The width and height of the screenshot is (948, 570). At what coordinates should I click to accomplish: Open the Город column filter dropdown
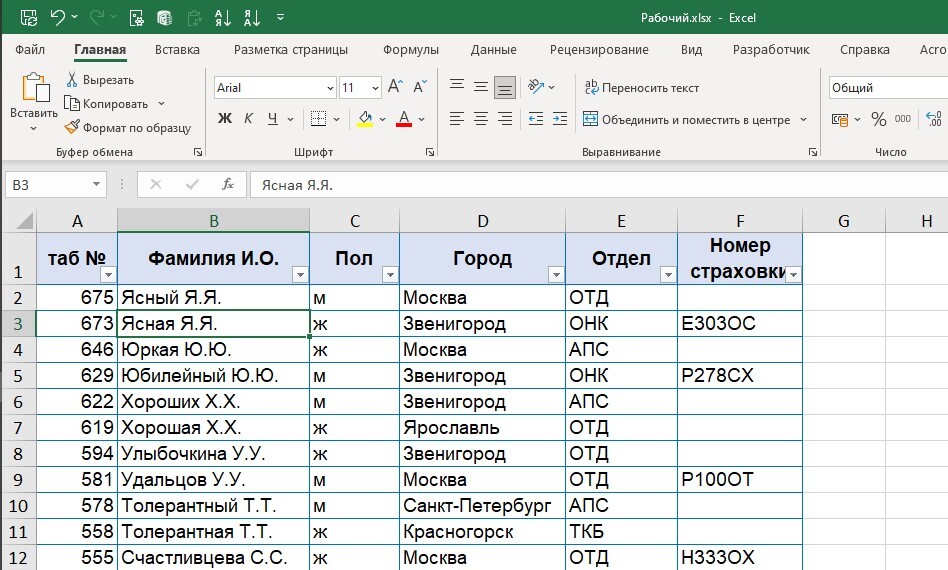coord(556,275)
